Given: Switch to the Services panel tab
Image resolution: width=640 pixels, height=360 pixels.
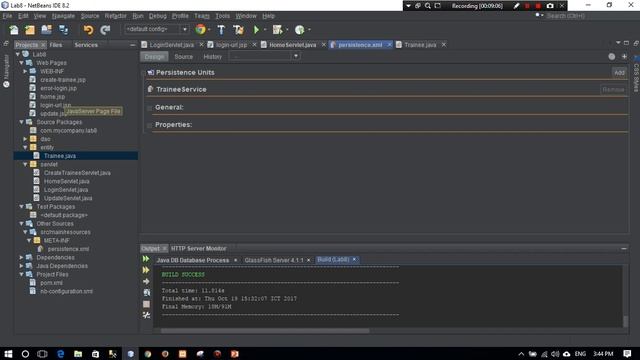Looking at the screenshot, I should pyautogui.click(x=86, y=45).
